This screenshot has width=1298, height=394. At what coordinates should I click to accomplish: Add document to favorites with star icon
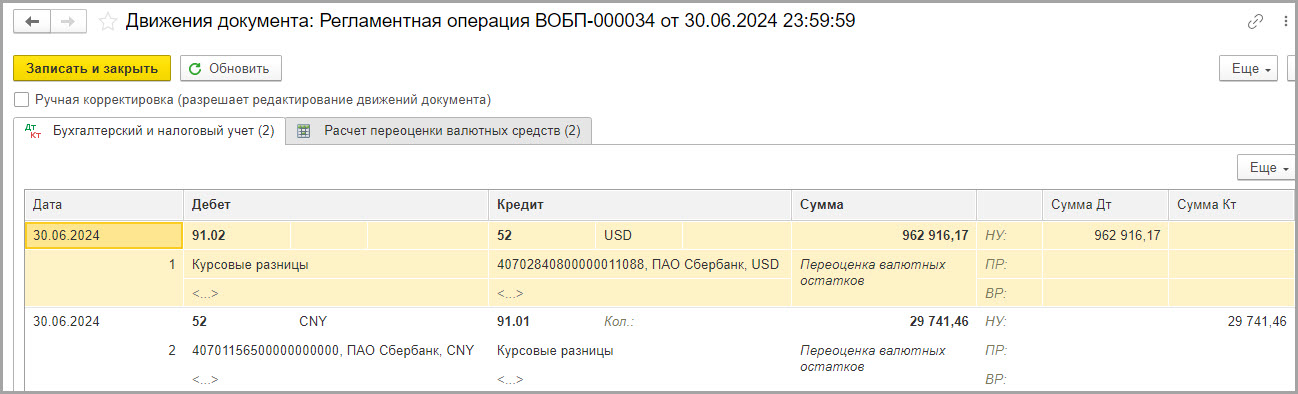pos(108,21)
